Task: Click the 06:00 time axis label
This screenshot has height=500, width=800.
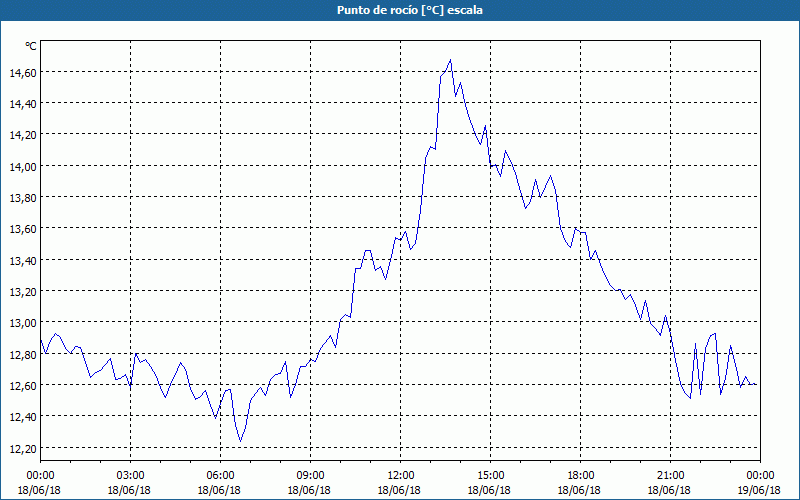Action: click(220, 476)
